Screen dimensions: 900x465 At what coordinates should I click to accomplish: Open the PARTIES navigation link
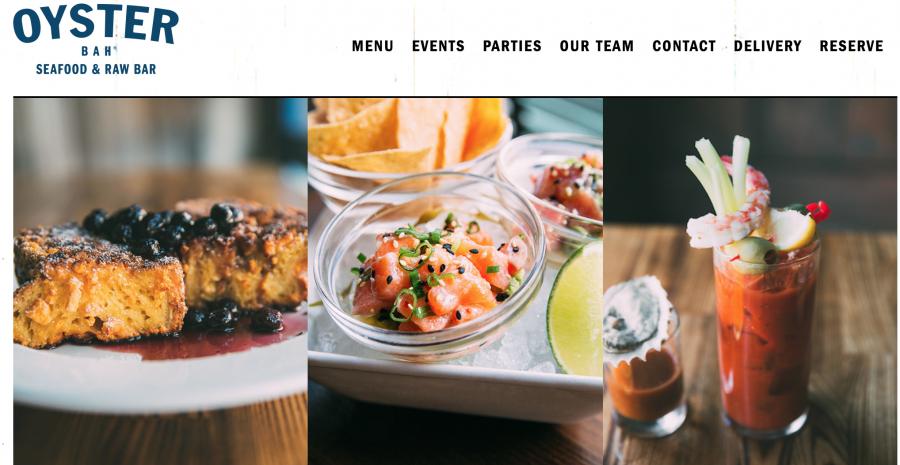tap(512, 46)
